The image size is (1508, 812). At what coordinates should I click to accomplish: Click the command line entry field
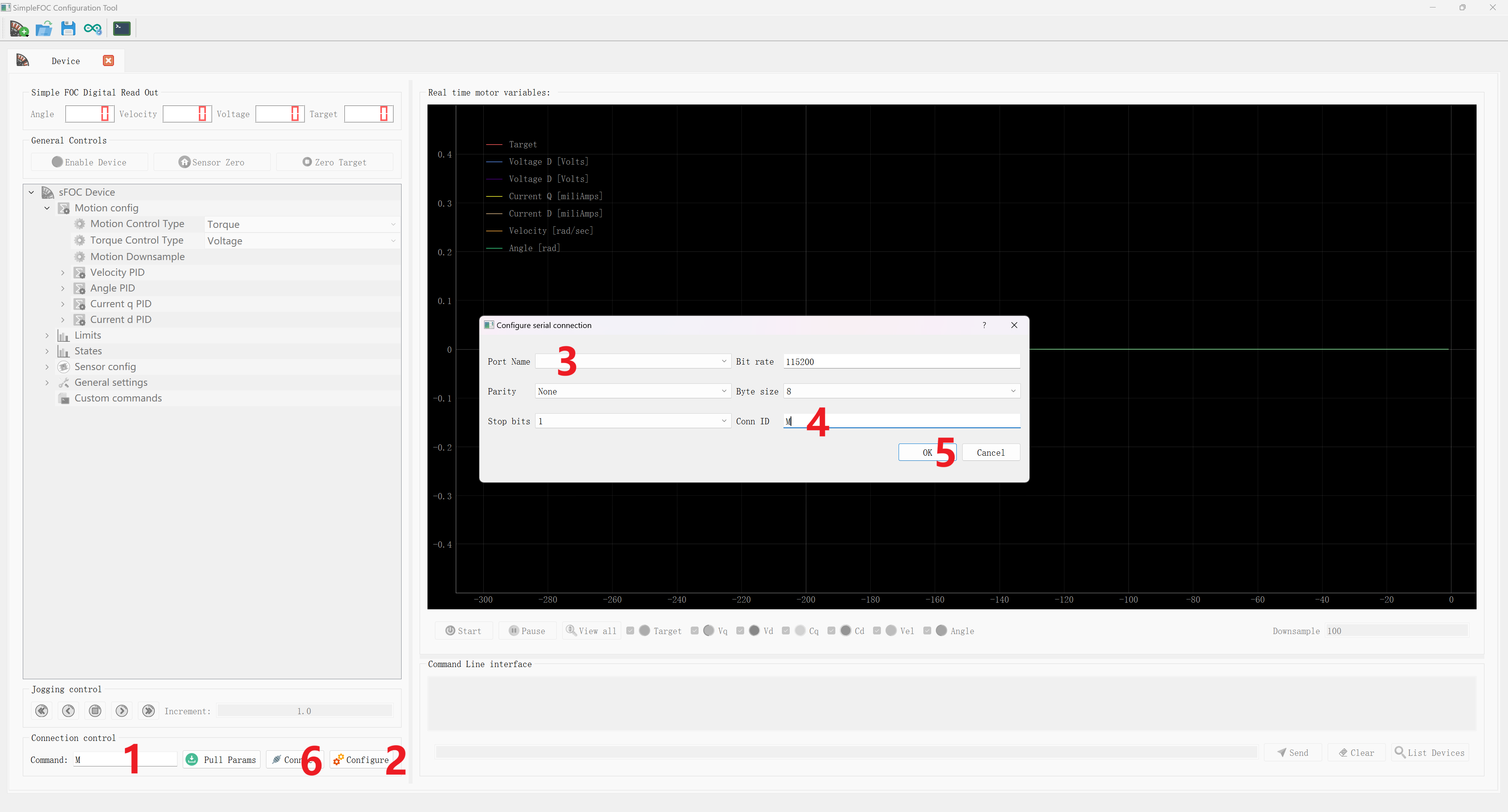pos(846,752)
